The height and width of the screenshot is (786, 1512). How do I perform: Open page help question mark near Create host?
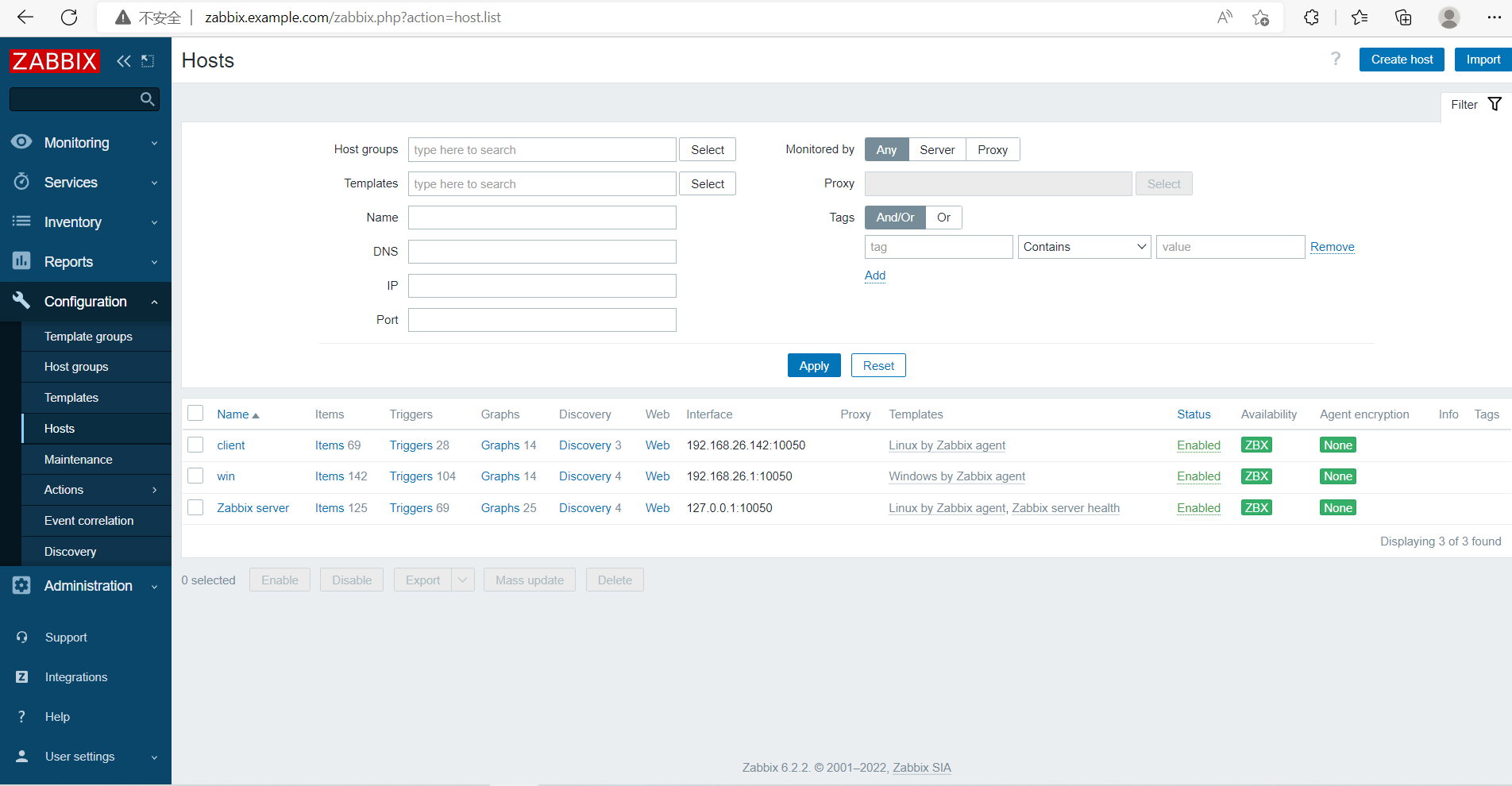click(1336, 60)
